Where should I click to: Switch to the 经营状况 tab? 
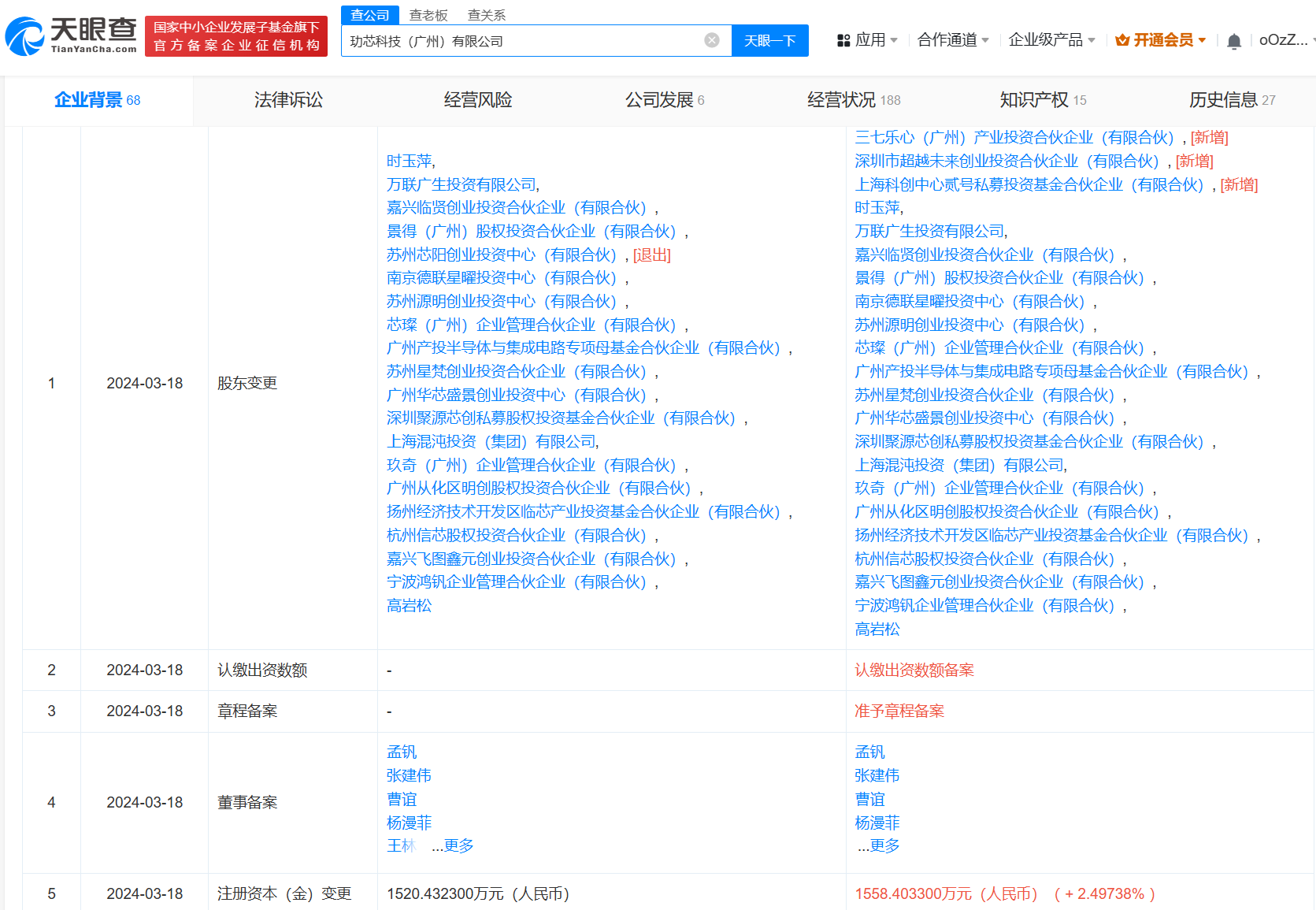click(x=854, y=100)
